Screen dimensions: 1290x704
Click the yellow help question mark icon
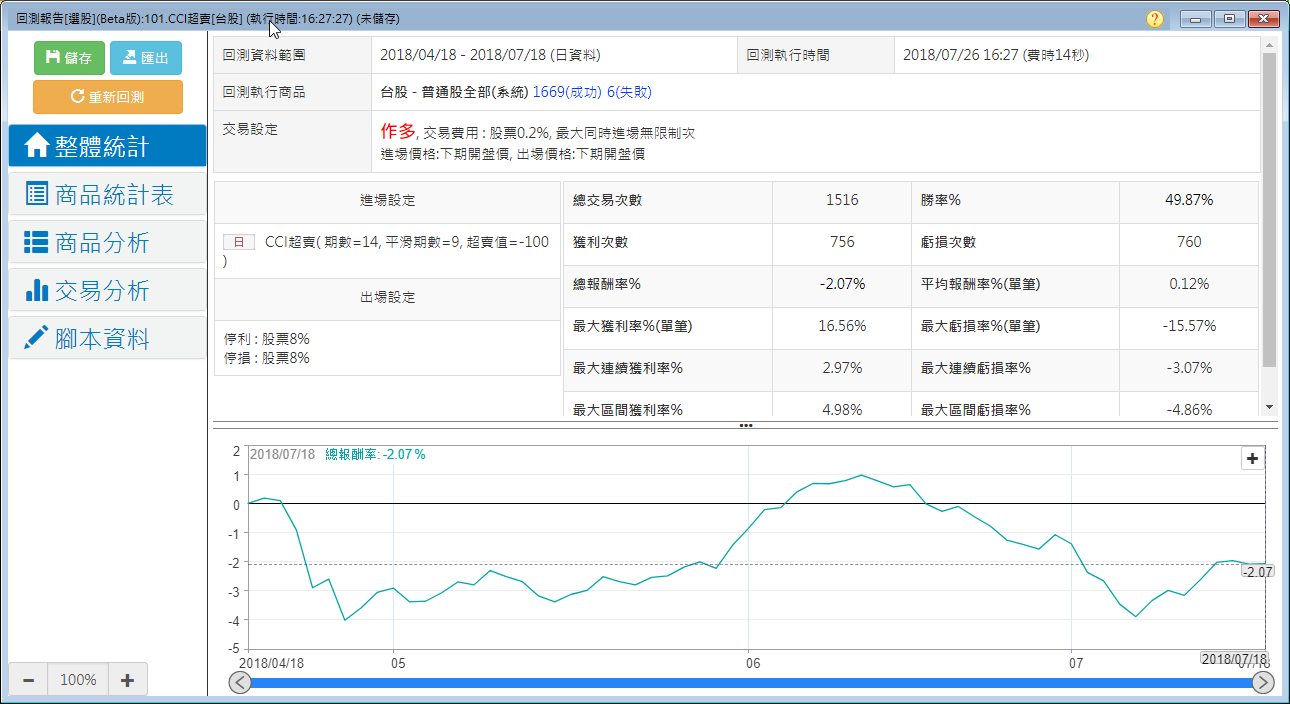[1155, 19]
